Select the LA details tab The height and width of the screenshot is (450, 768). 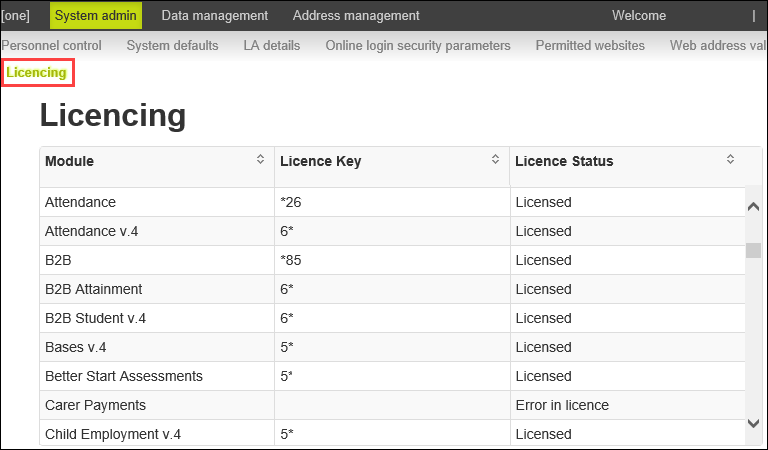[272, 46]
